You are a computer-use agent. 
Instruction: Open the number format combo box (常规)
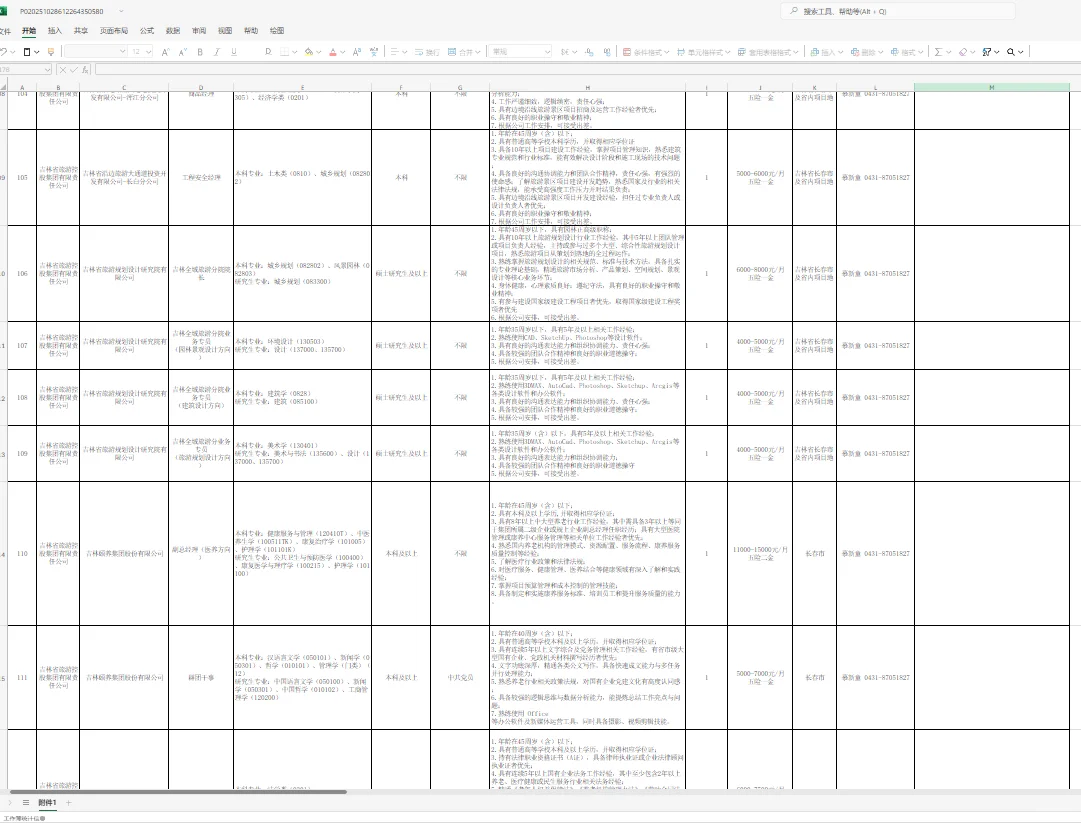pos(521,52)
